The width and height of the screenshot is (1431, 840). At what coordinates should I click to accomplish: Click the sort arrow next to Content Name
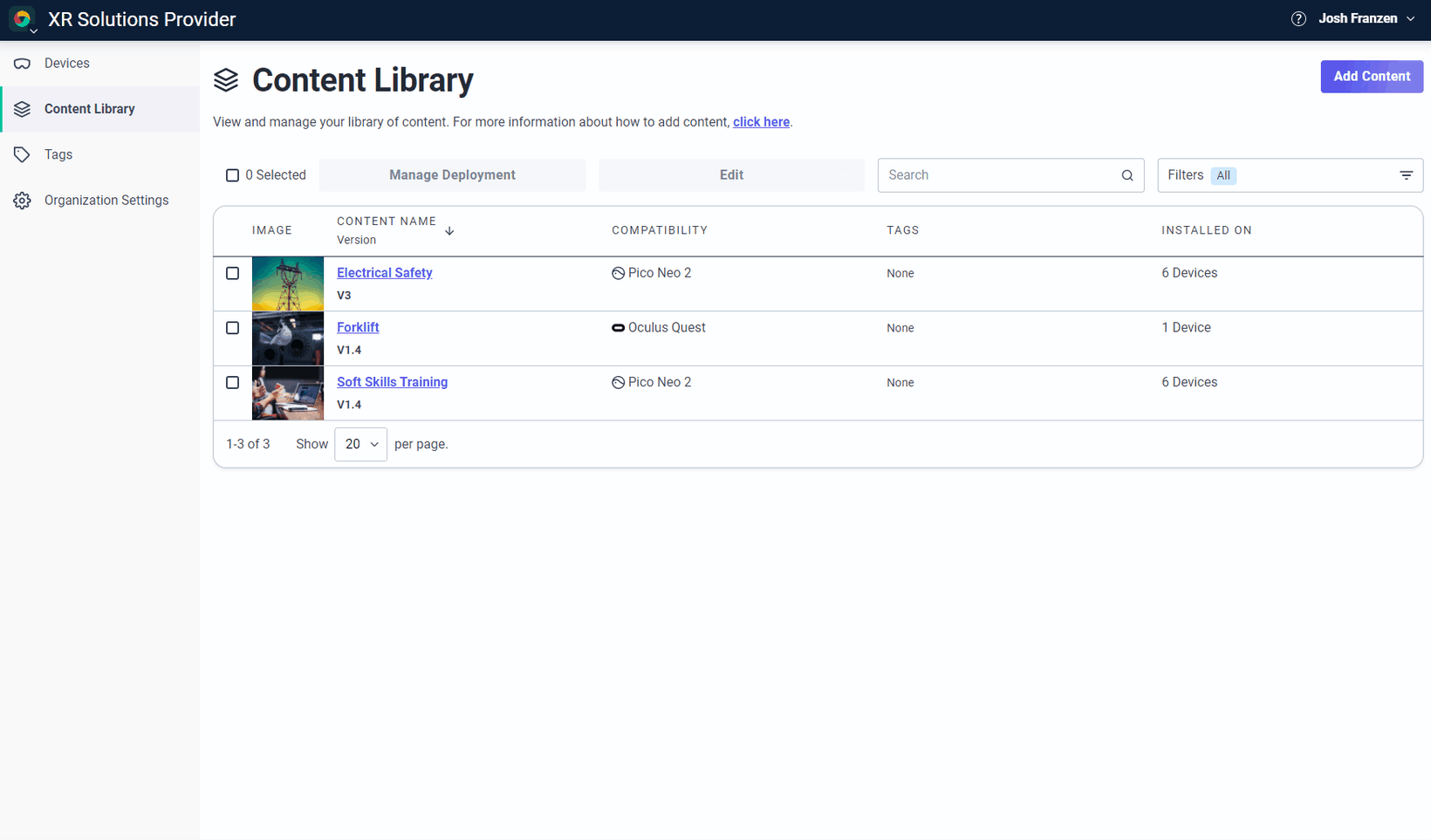[449, 231]
